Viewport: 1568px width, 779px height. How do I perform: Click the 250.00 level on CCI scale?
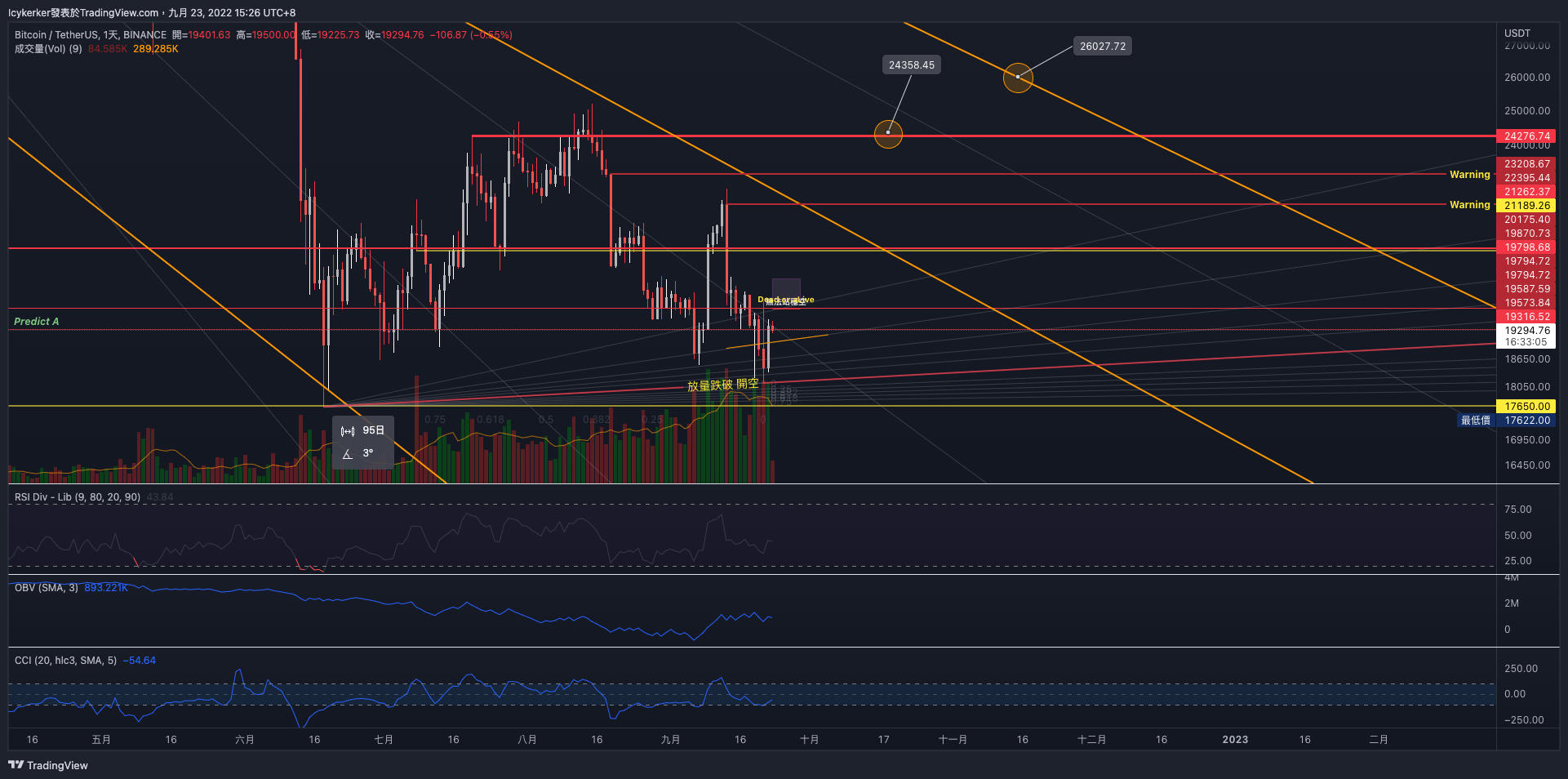coord(1521,669)
